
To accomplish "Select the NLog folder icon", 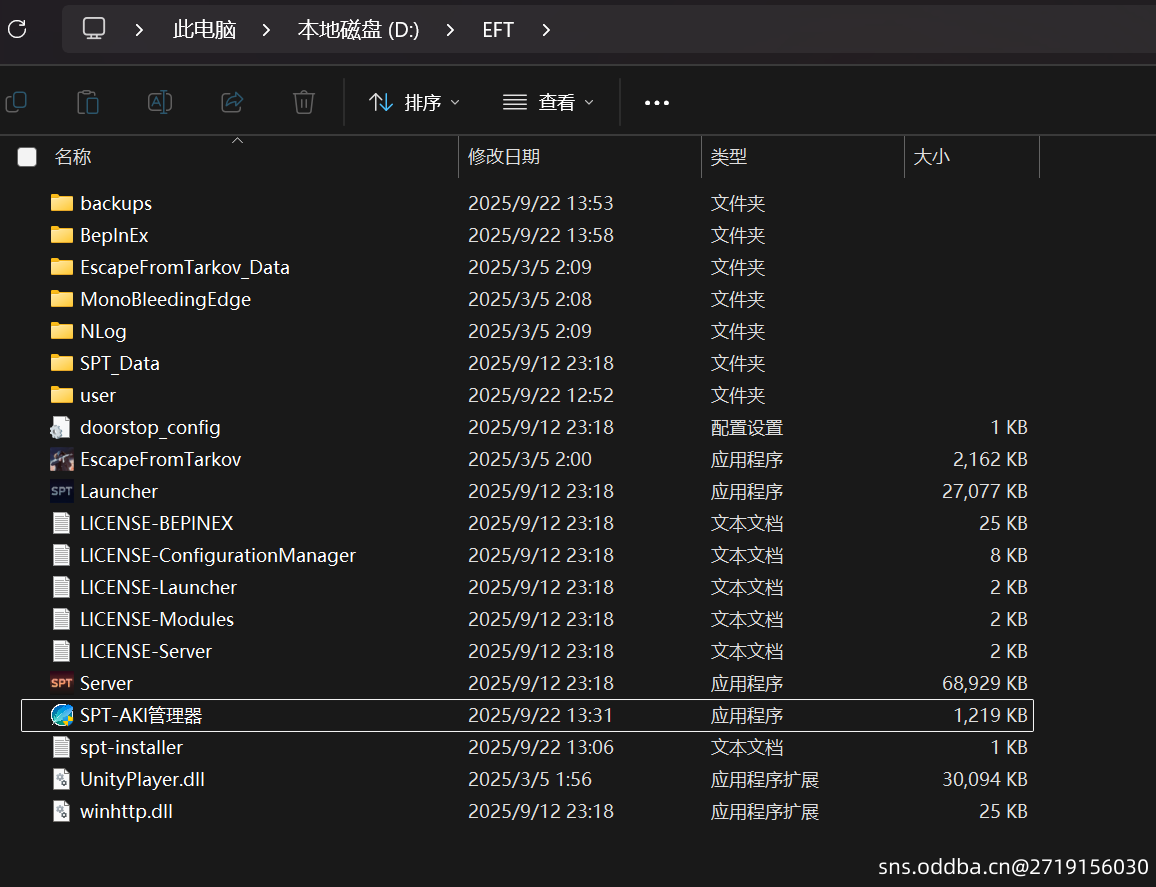I will click(62, 331).
